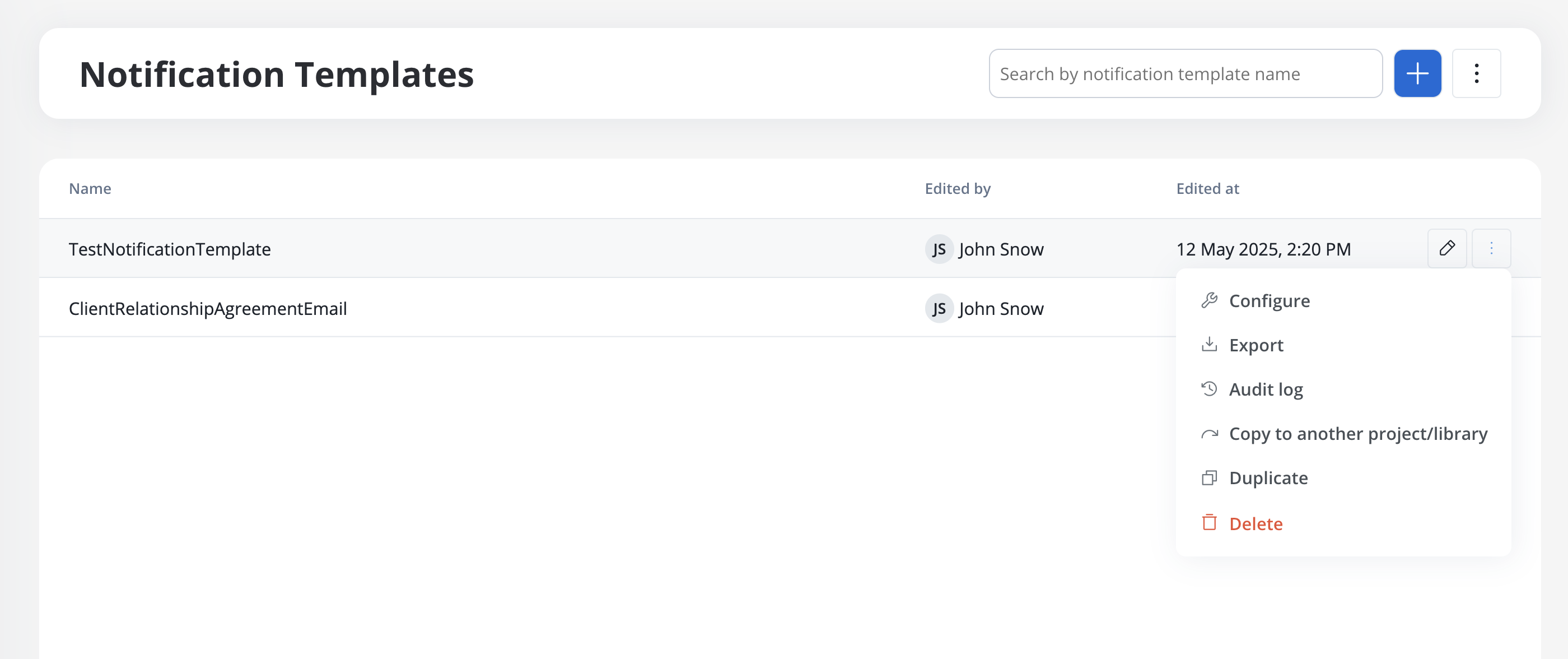Select Export in the context menu
The height and width of the screenshot is (659, 1568).
(1343, 345)
